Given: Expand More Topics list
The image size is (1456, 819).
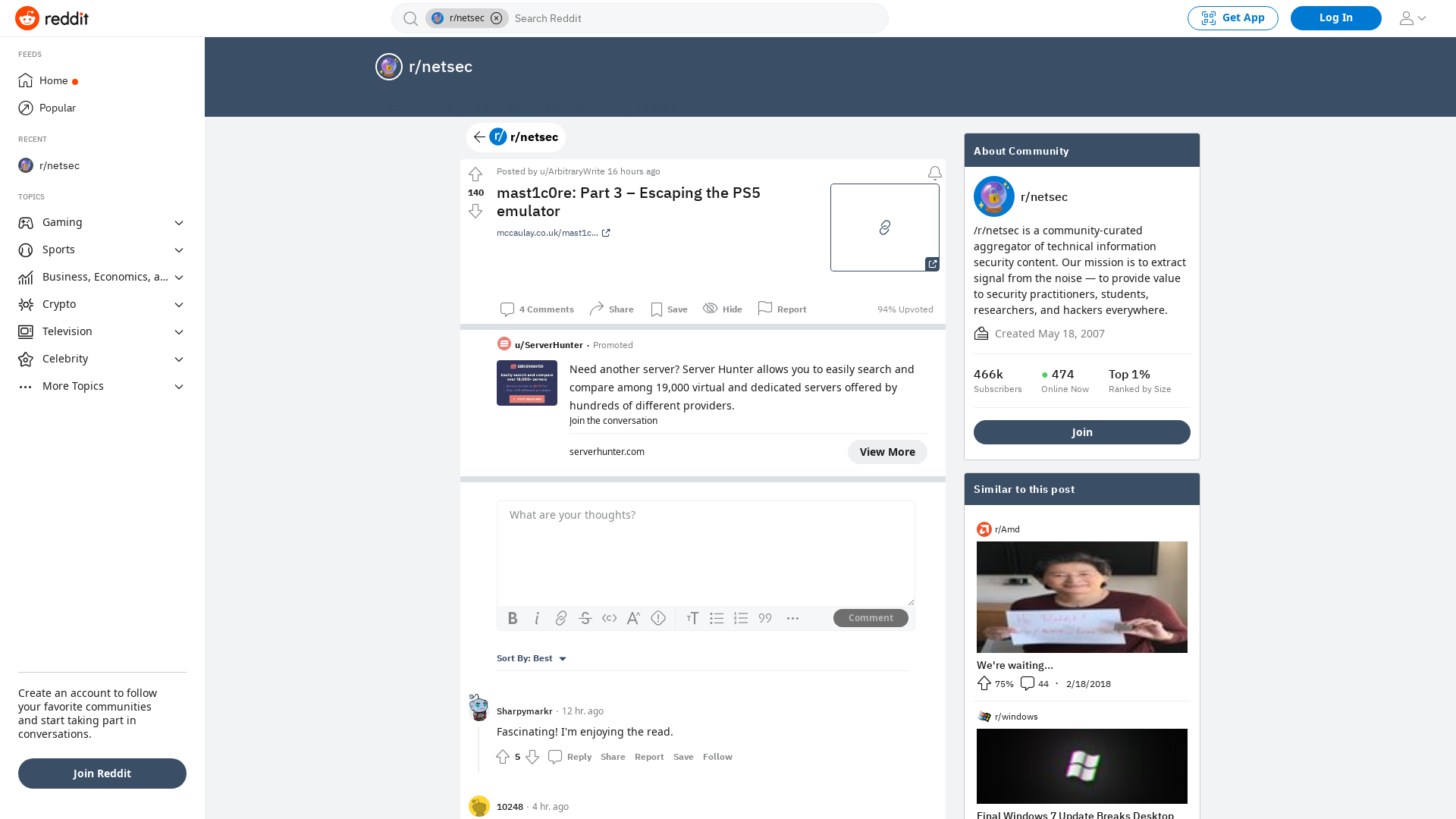Looking at the screenshot, I should click(x=102, y=386).
